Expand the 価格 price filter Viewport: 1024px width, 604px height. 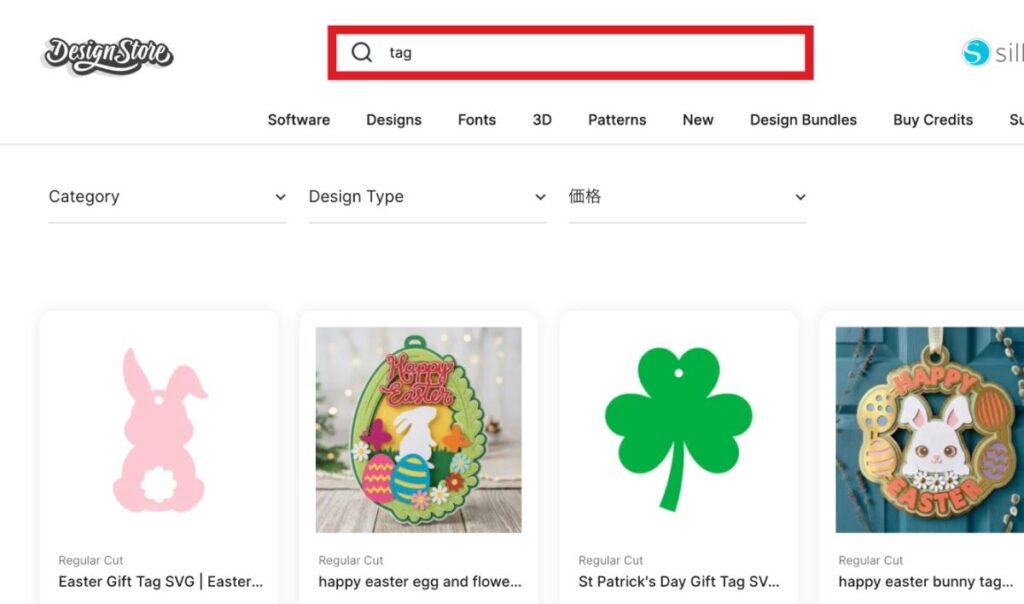(x=687, y=197)
